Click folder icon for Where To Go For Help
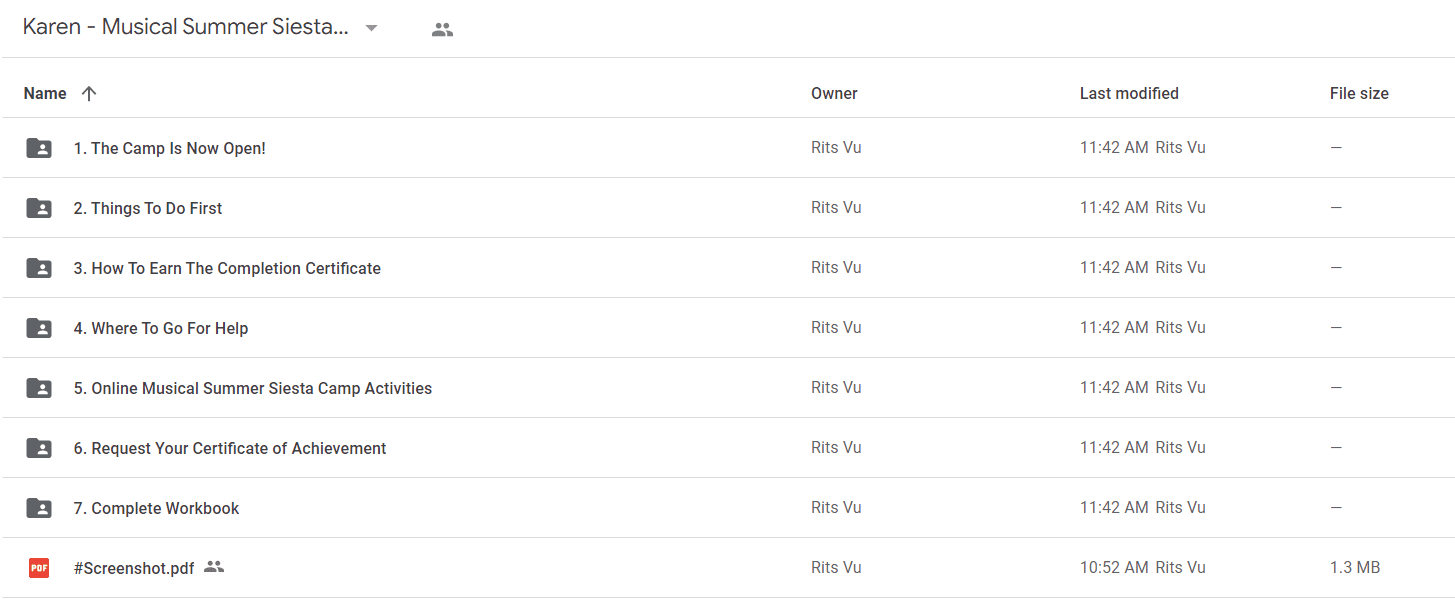The width and height of the screenshot is (1455, 599). point(39,328)
